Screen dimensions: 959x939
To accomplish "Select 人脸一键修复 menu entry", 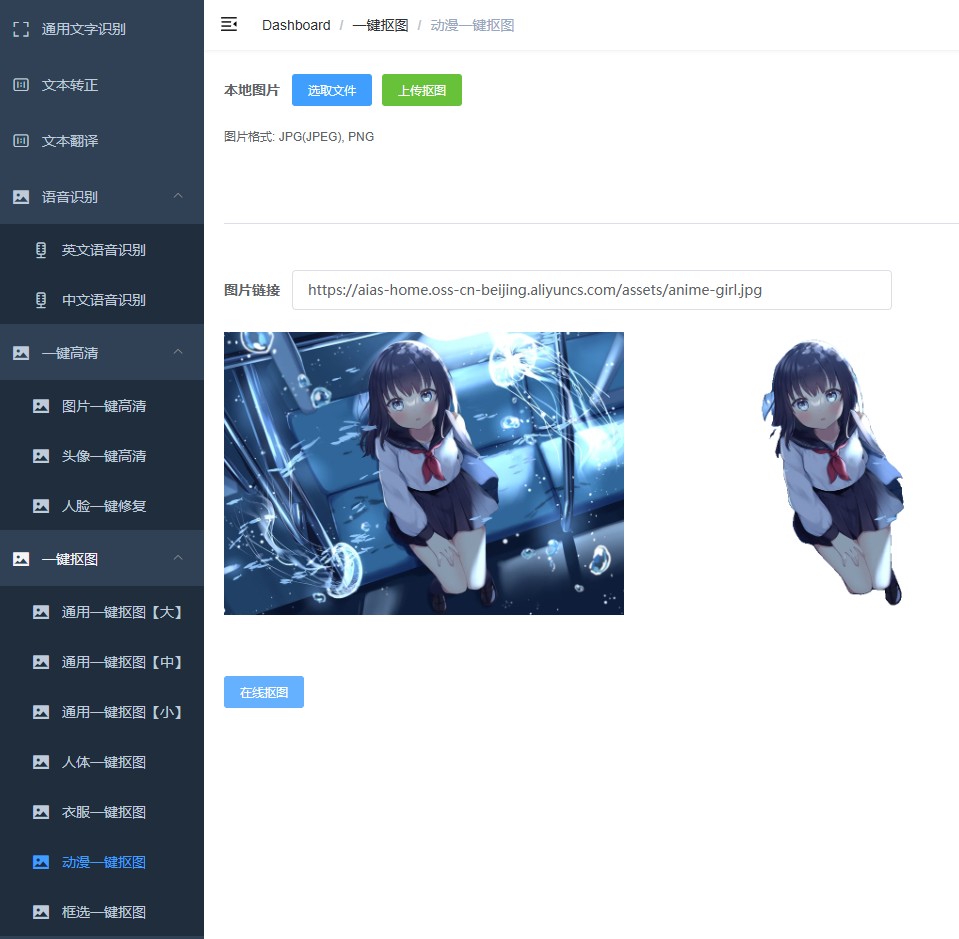I will pos(102,506).
